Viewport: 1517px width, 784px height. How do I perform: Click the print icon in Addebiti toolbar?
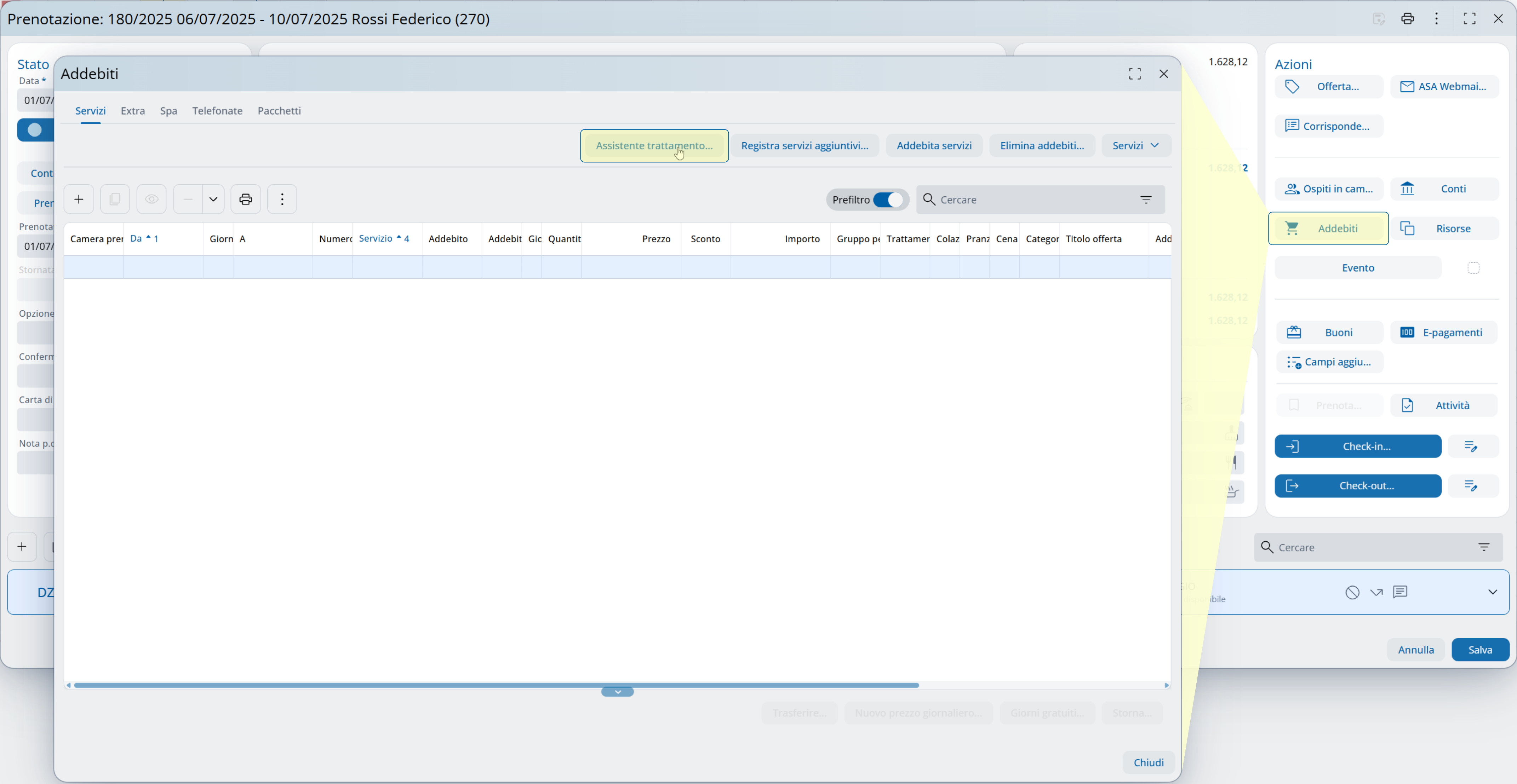(x=246, y=199)
